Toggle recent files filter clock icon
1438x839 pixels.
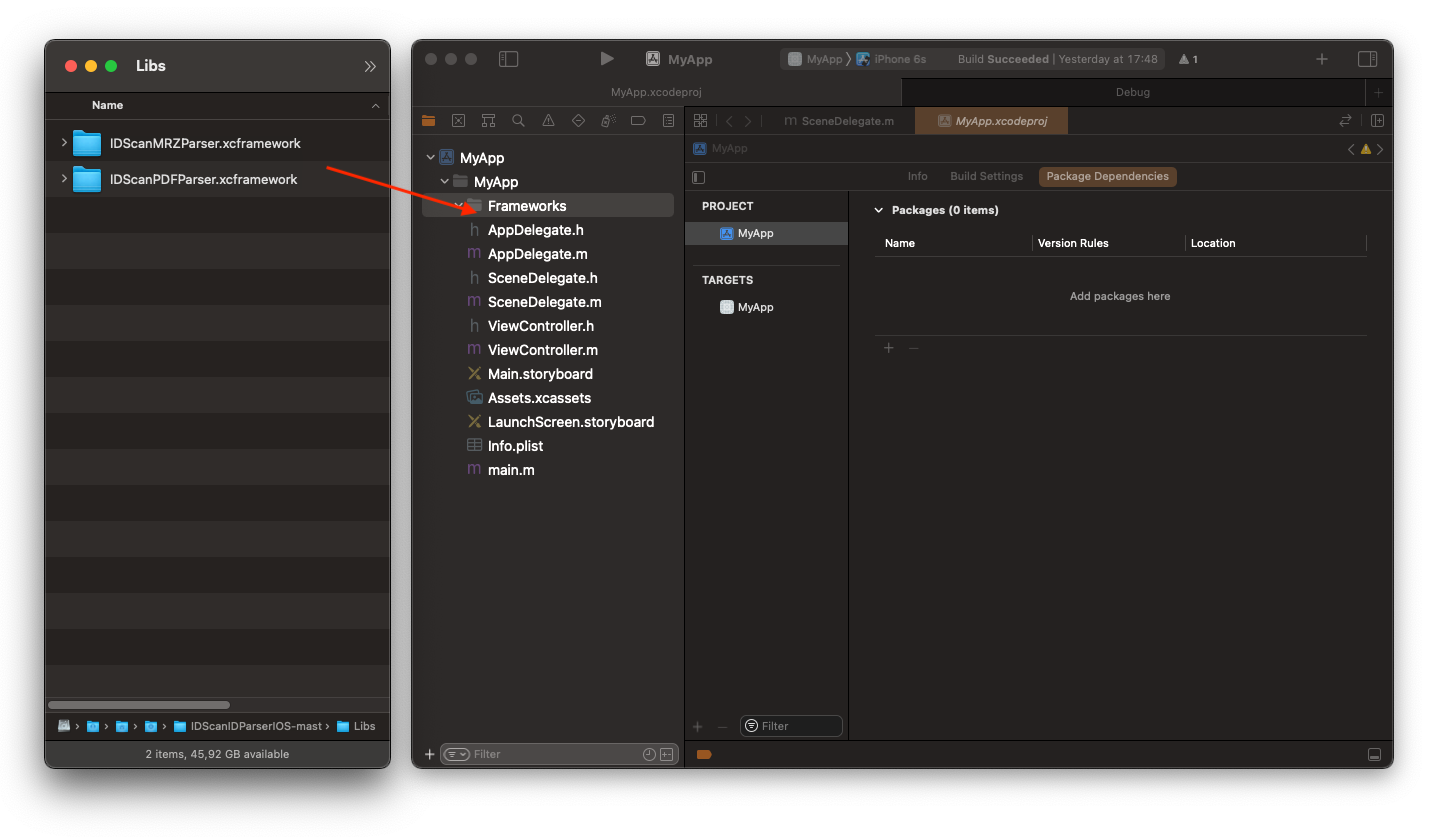coord(649,754)
